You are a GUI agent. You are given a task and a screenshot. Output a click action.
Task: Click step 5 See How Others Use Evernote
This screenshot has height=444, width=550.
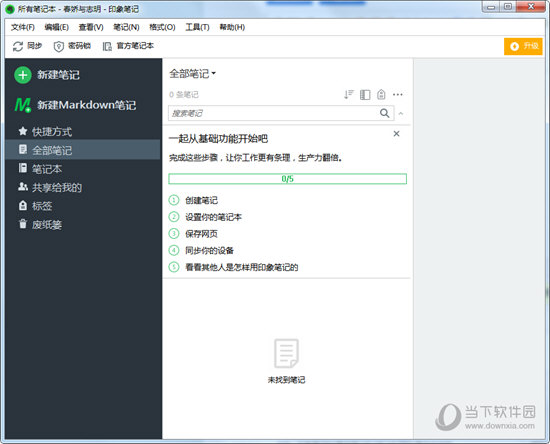click(x=233, y=267)
